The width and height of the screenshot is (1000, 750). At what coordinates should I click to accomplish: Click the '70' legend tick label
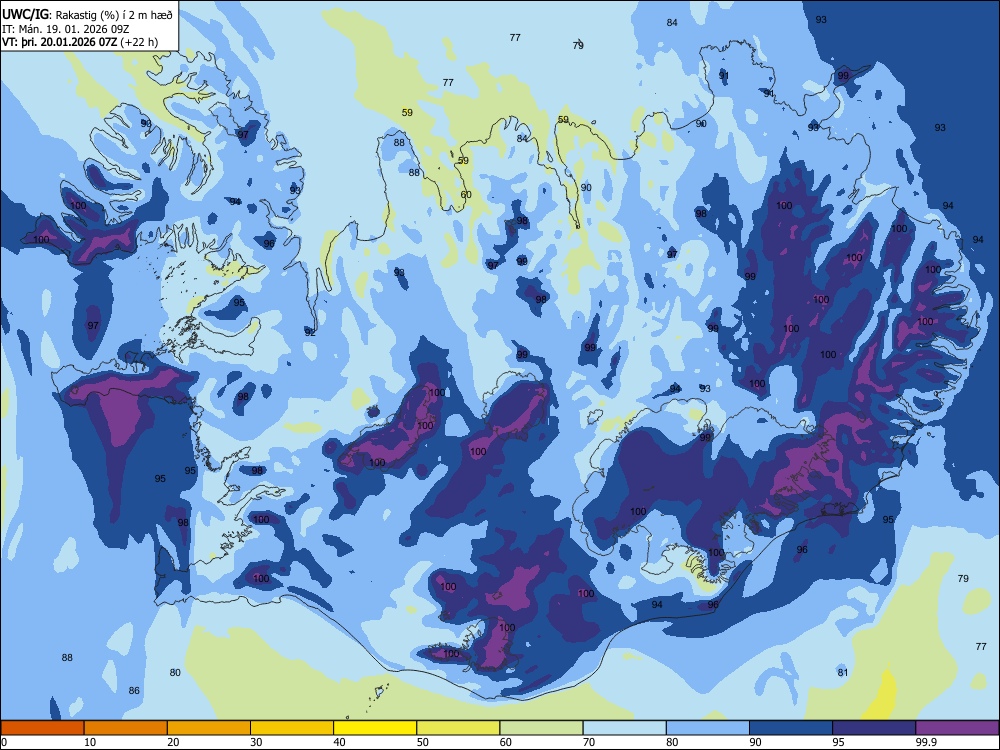pos(589,742)
